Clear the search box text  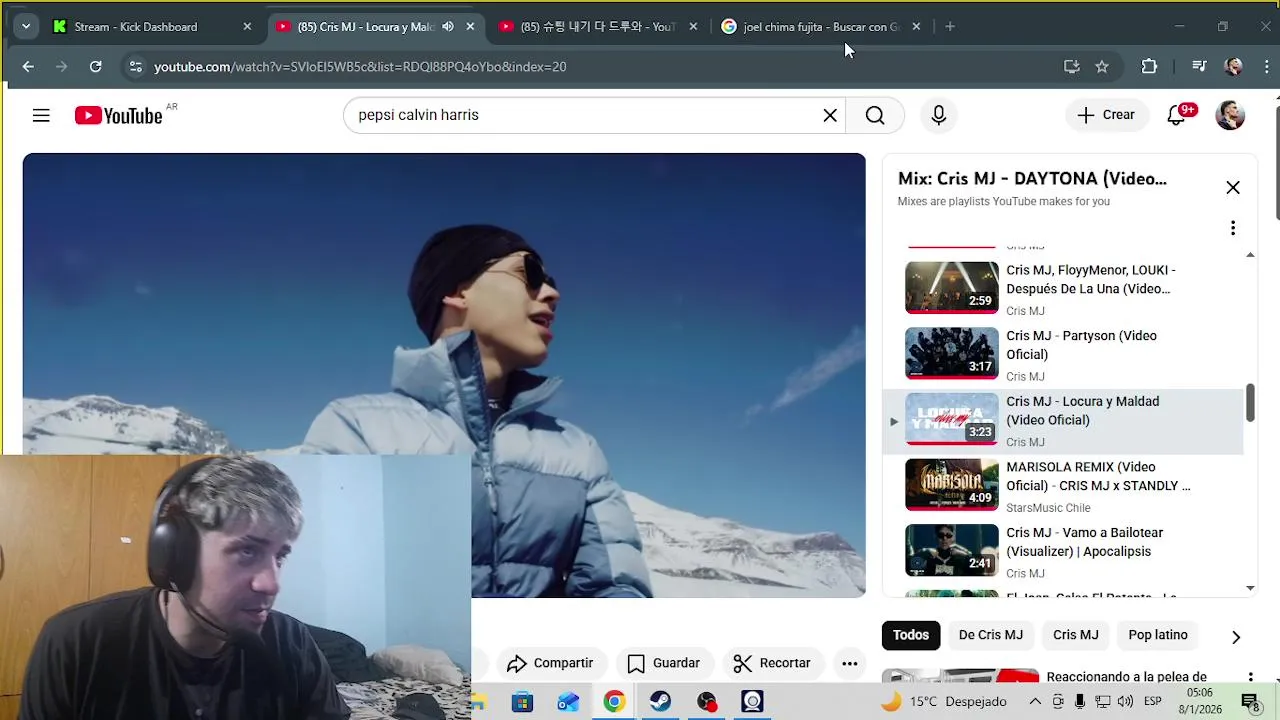[830, 115]
